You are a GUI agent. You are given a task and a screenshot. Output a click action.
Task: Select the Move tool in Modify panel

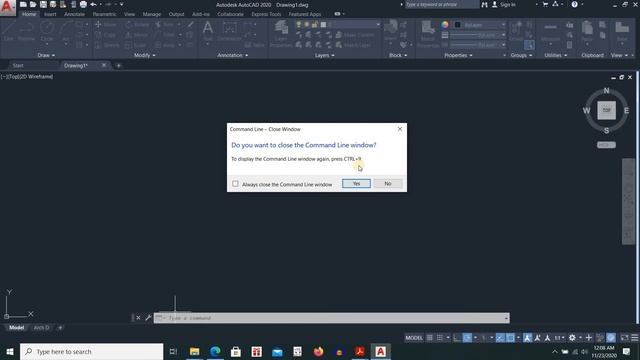pyautogui.click(x=106, y=24)
